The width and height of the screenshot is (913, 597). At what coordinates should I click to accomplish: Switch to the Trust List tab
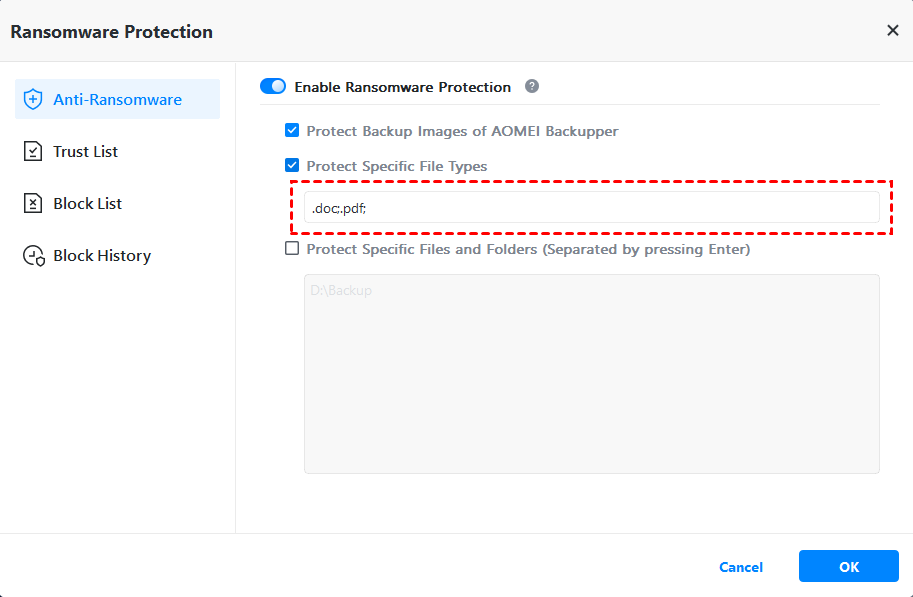click(86, 152)
